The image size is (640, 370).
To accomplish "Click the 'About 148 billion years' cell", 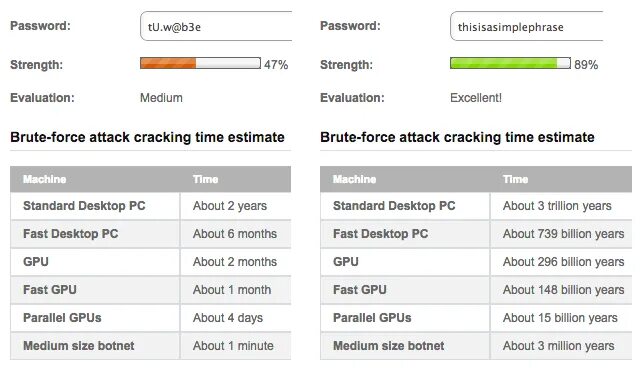I will coord(561,290).
